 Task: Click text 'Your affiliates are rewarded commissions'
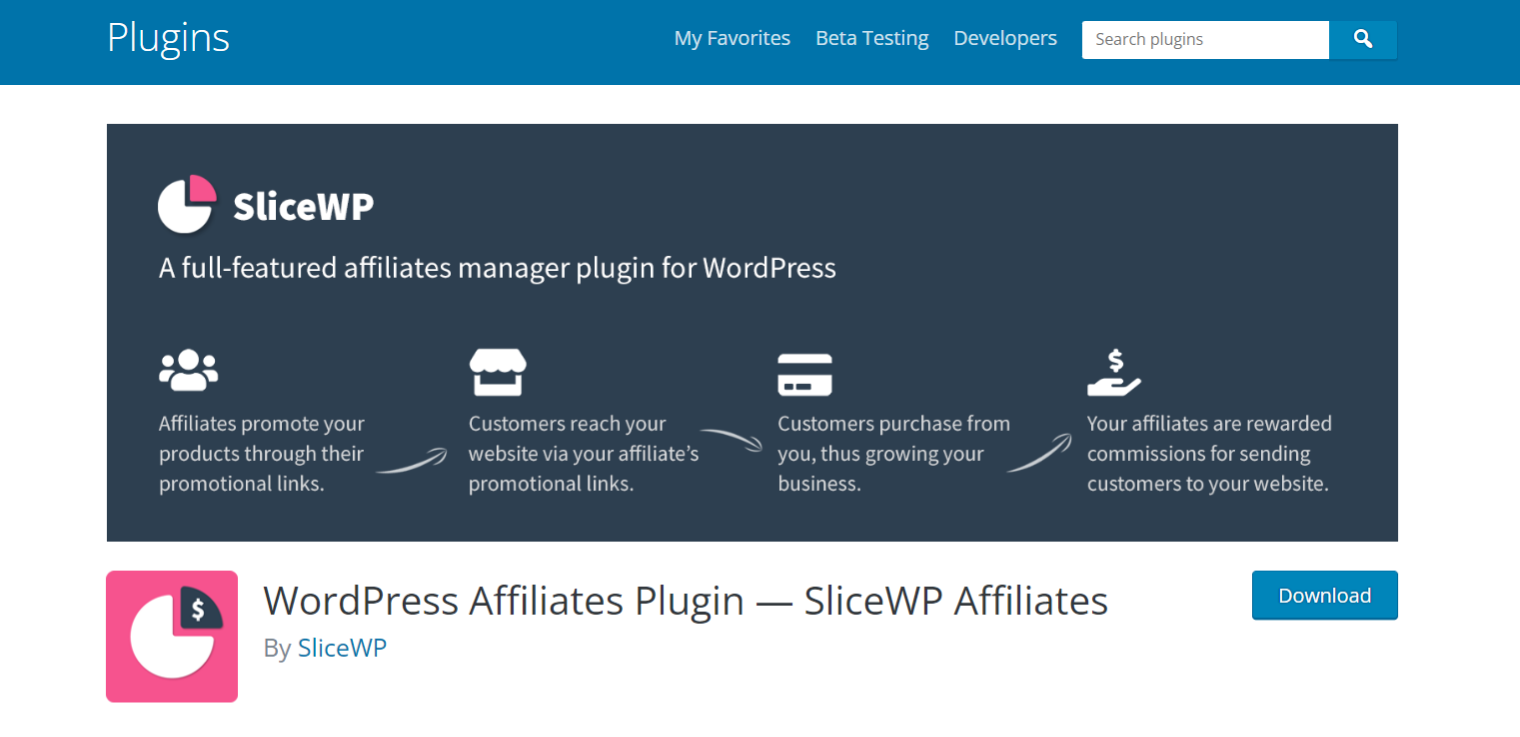point(1210,454)
